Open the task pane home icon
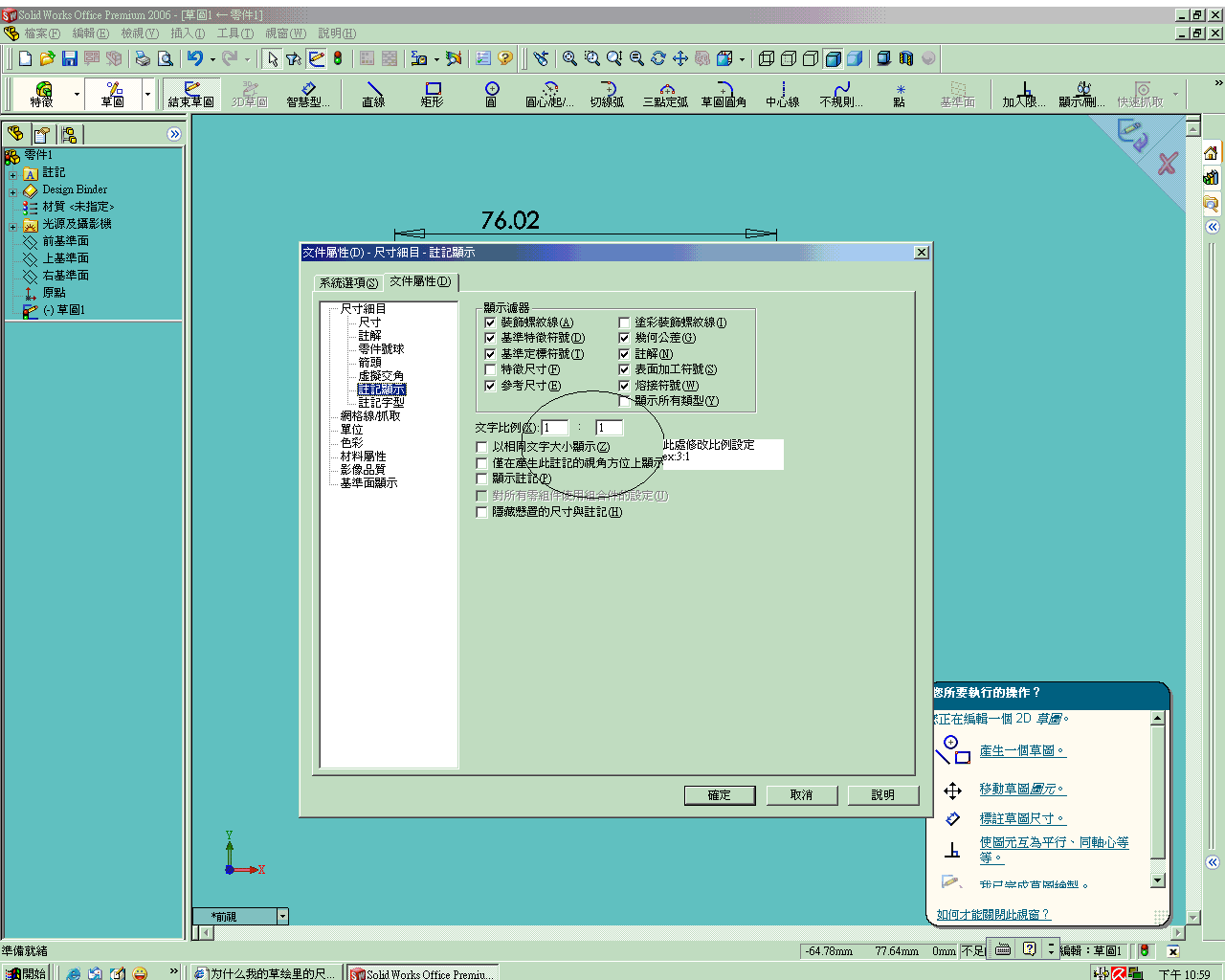1225x980 pixels. (x=1212, y=153)
